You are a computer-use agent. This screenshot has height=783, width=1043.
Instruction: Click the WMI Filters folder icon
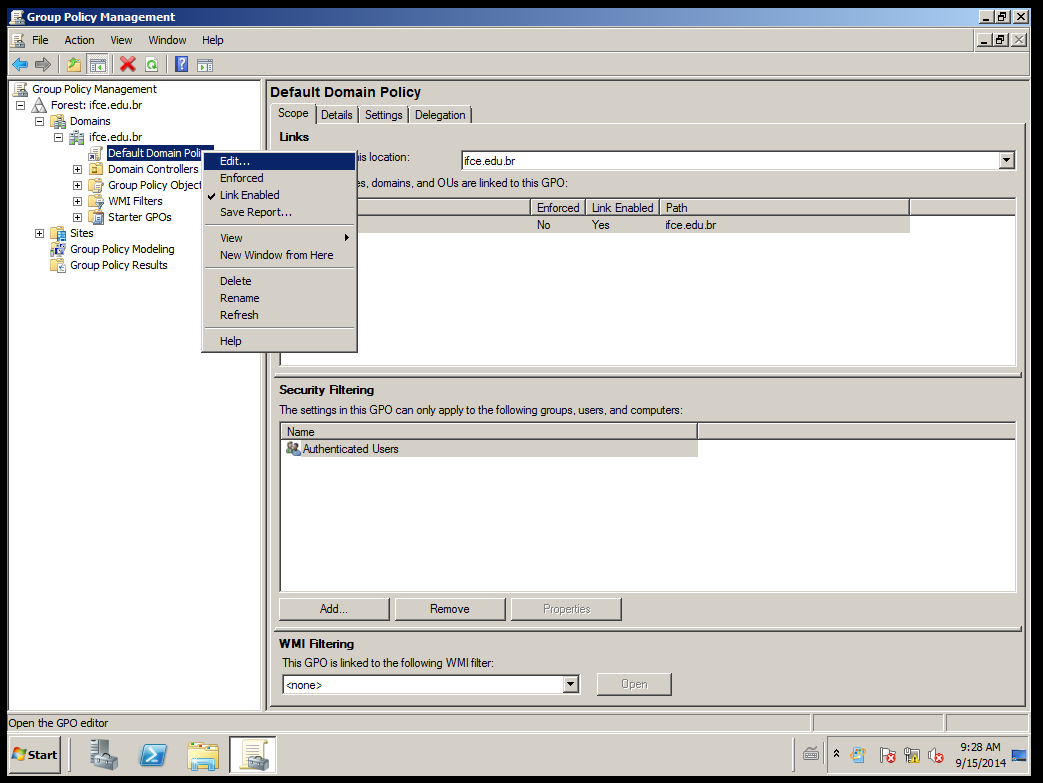96,201
